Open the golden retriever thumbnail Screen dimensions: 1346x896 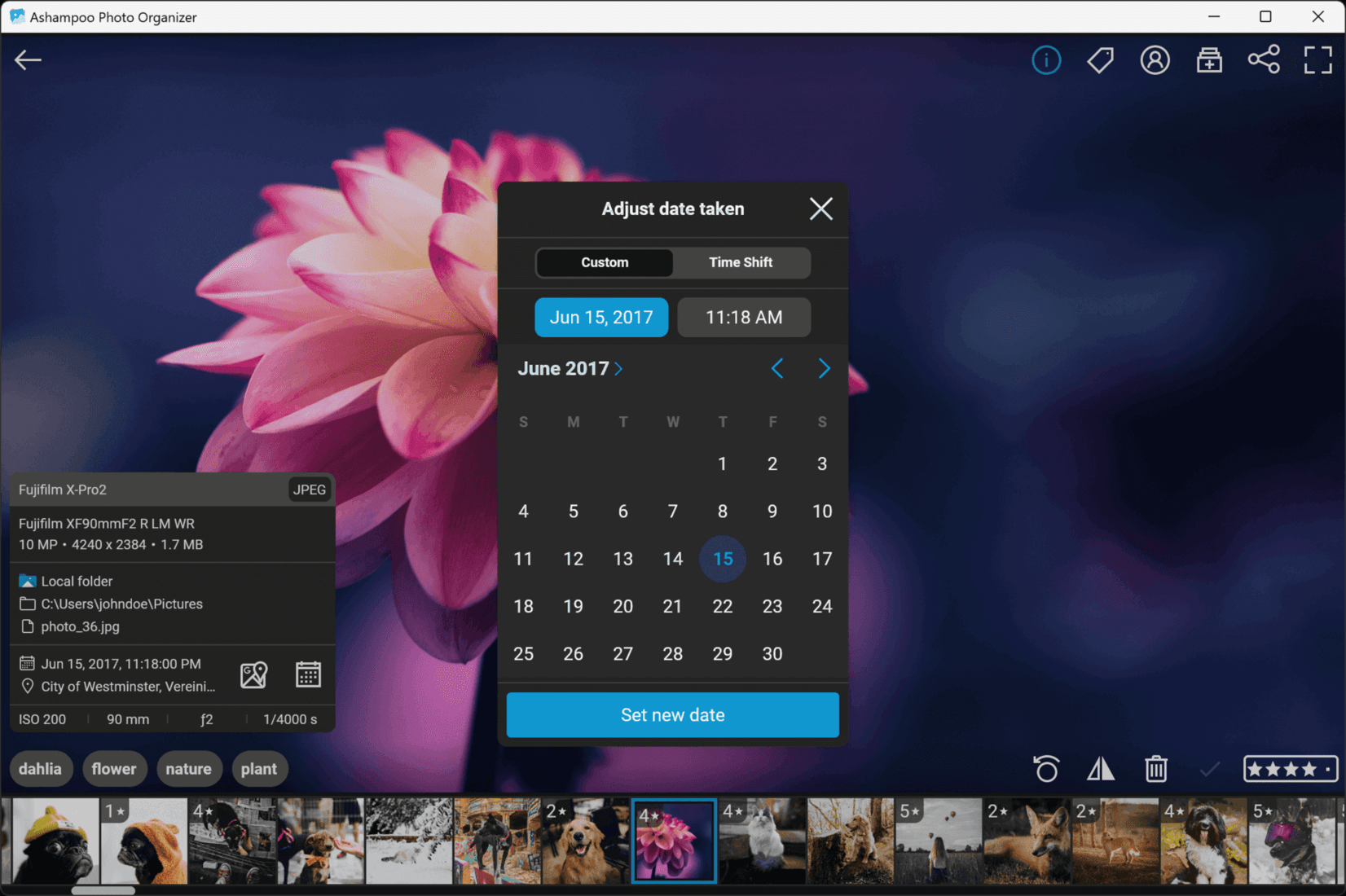click(x=585, y=841)
